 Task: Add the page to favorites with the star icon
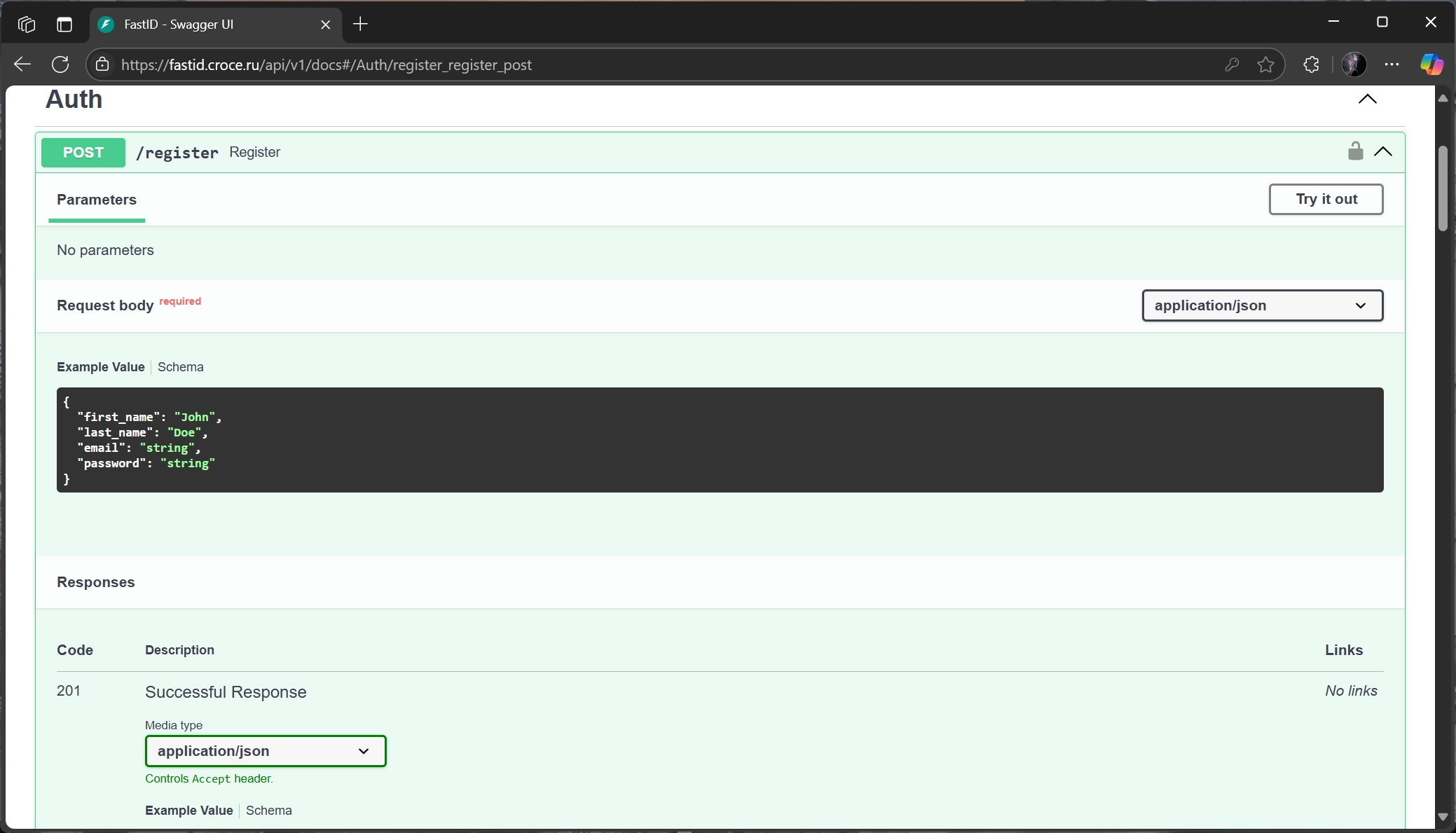click(1265, 64)
